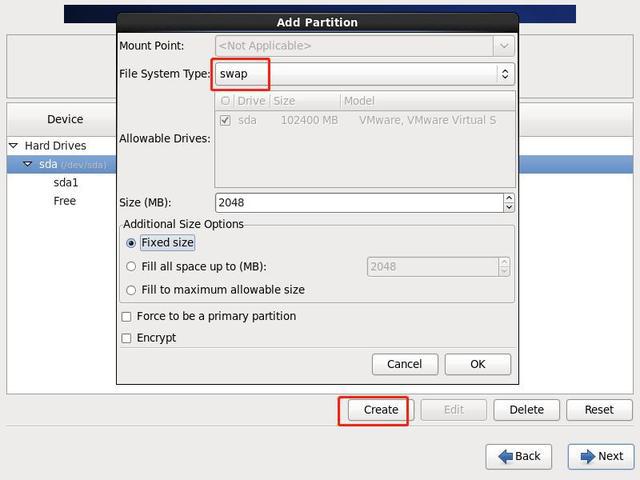The image size is (640, 480).
Task: Confirm the partition with OK button
Action: [478, 364]
